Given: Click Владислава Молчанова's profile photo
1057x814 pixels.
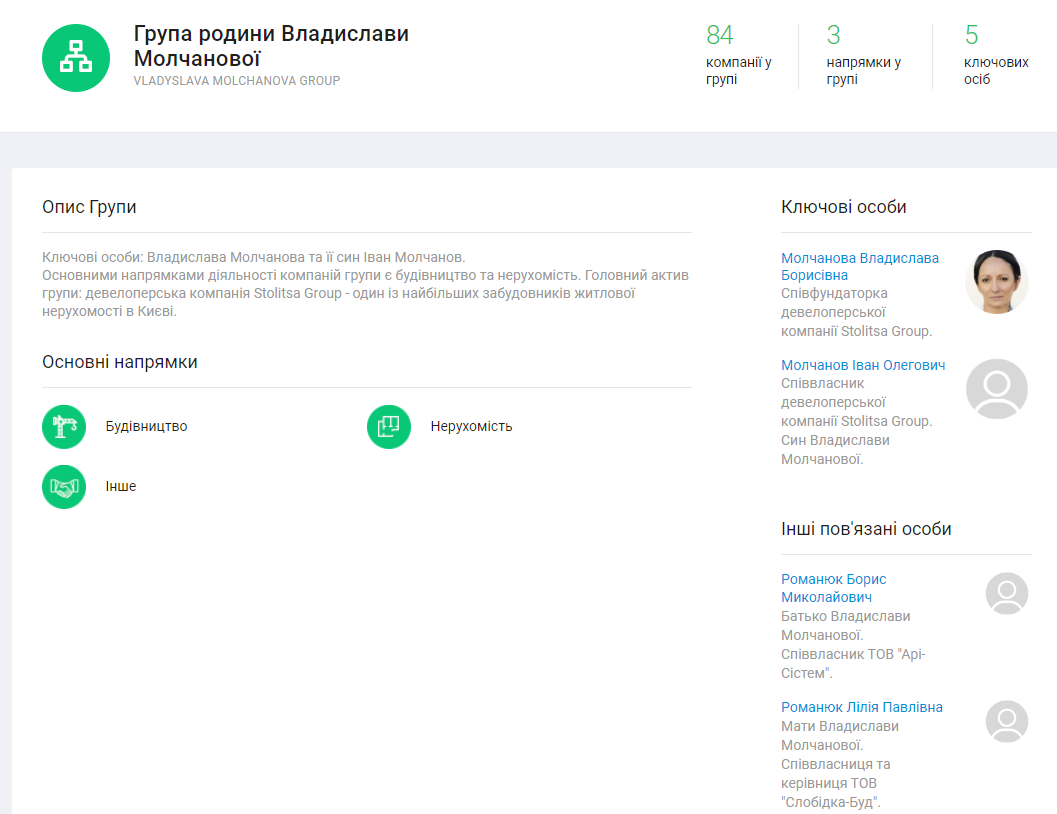Looking at the screenshot, I should pyautogui.click(x=996, y=282).
